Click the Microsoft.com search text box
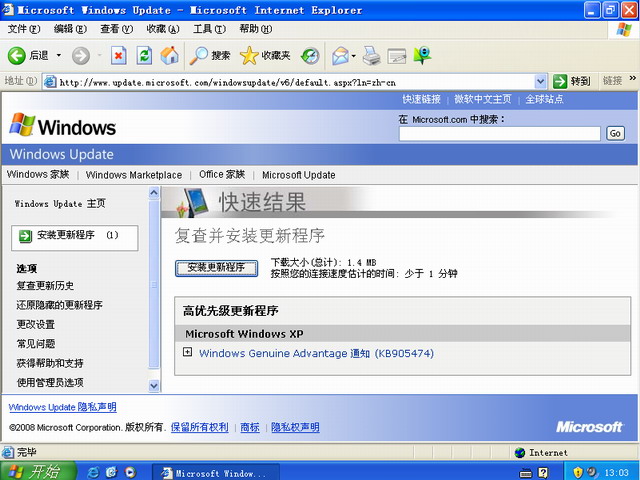 [500, 133]
